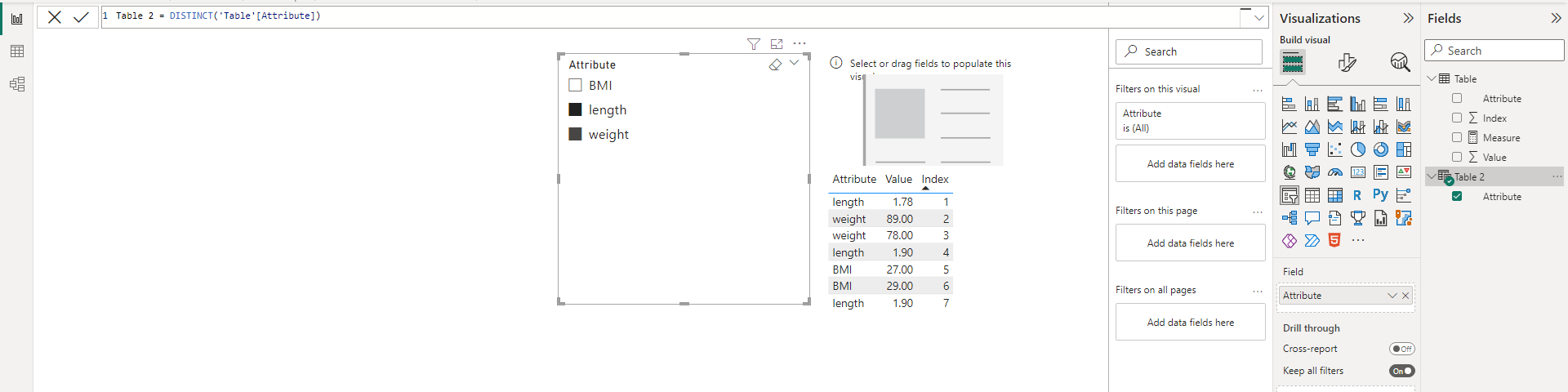Select the funnel chart visual

tap(1312, 149)
